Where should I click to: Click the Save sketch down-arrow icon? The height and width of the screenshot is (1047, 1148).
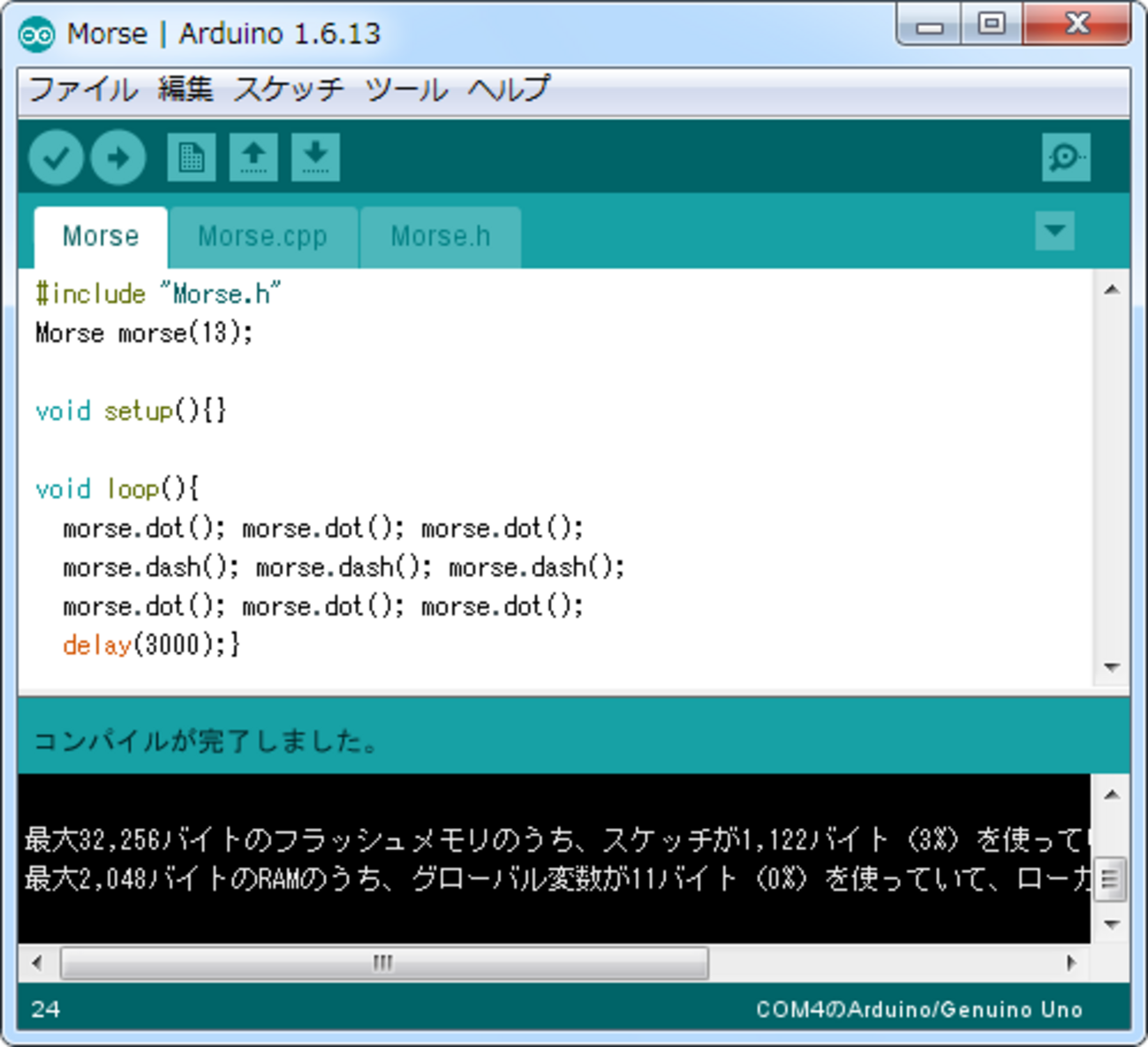click(x=315, y=158)
